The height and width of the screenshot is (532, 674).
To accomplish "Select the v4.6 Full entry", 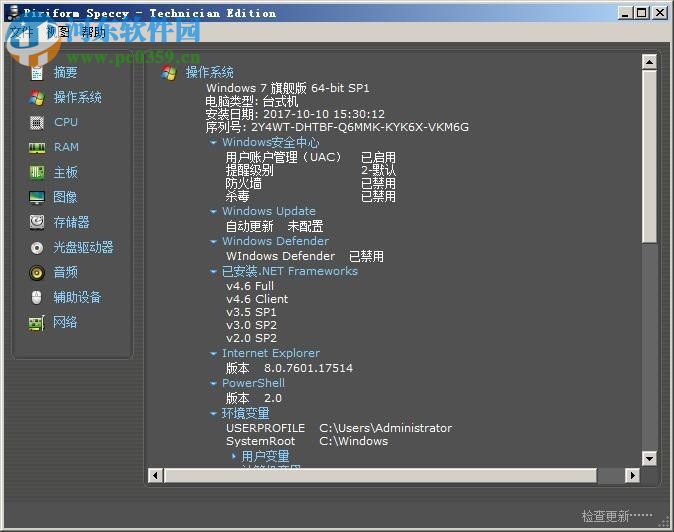I will (250, 286).
